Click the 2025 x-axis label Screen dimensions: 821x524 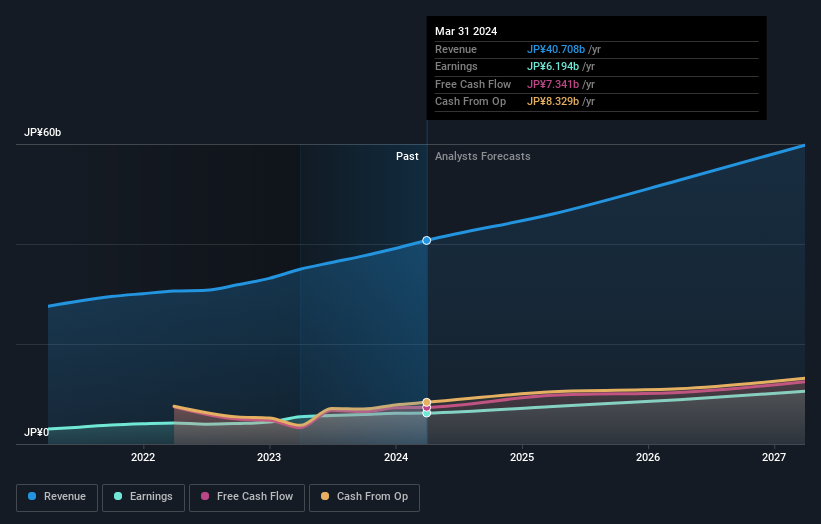[522, 457]
